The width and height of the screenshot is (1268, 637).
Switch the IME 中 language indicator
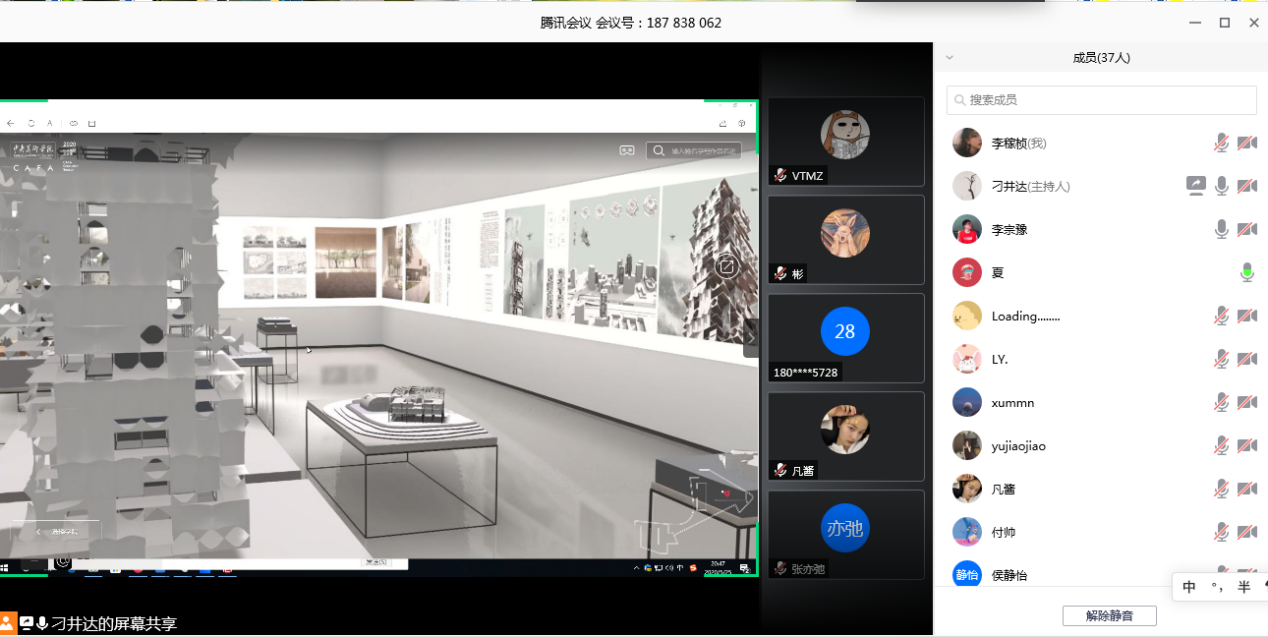point(1189,587)
